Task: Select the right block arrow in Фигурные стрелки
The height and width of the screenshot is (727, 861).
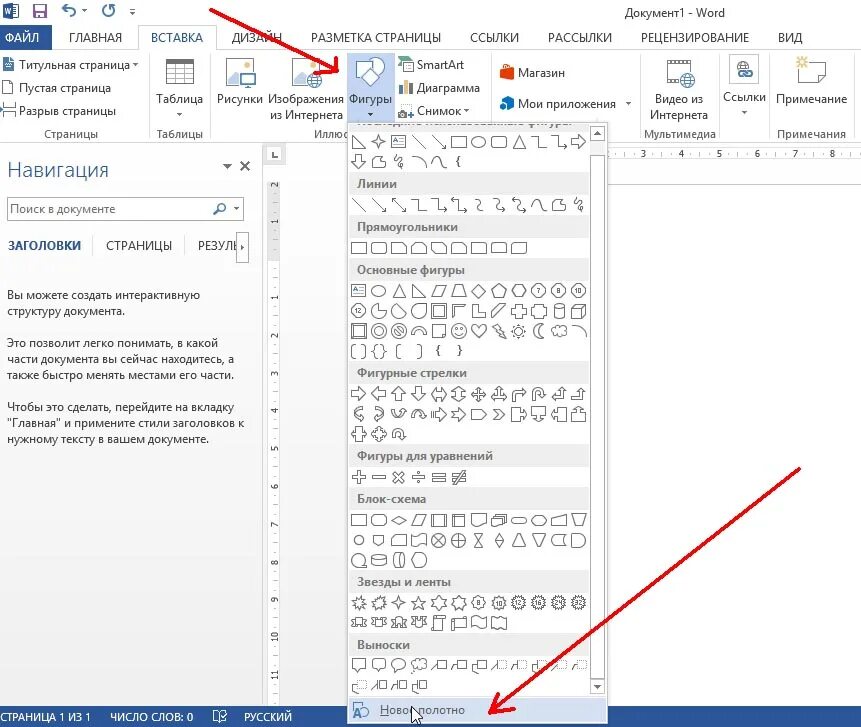Action: tap(359, 394)
